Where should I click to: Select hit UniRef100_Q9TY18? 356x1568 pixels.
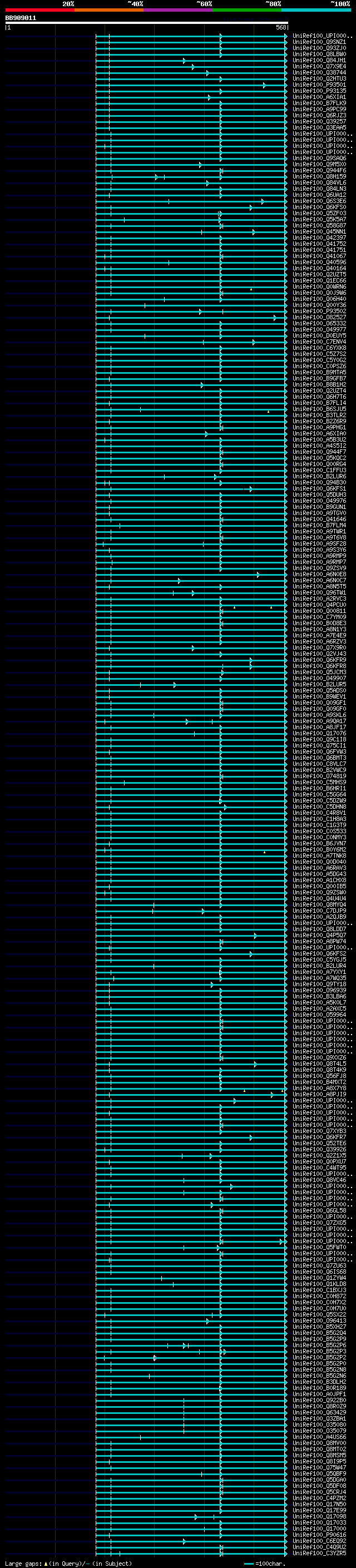(319, 985)
